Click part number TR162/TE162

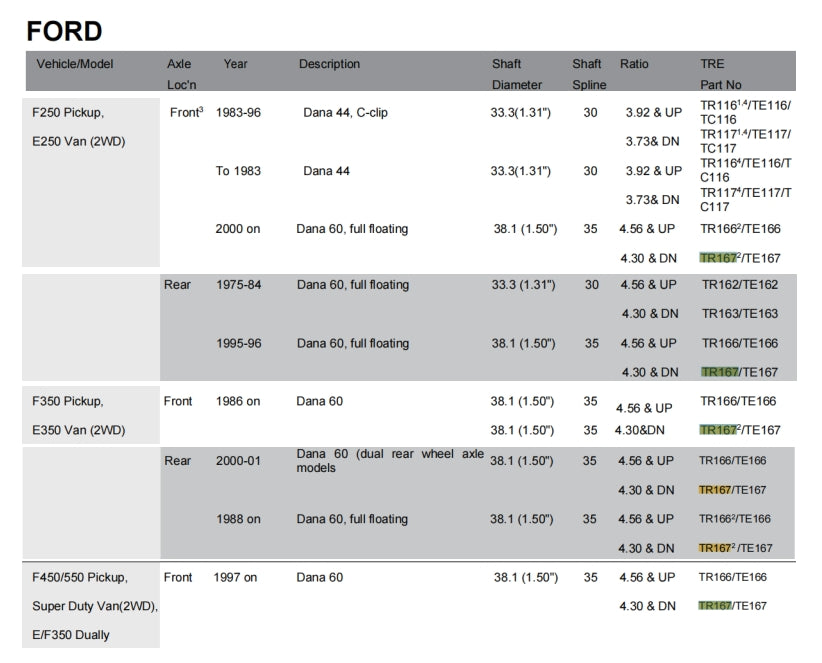click(739, 285)
